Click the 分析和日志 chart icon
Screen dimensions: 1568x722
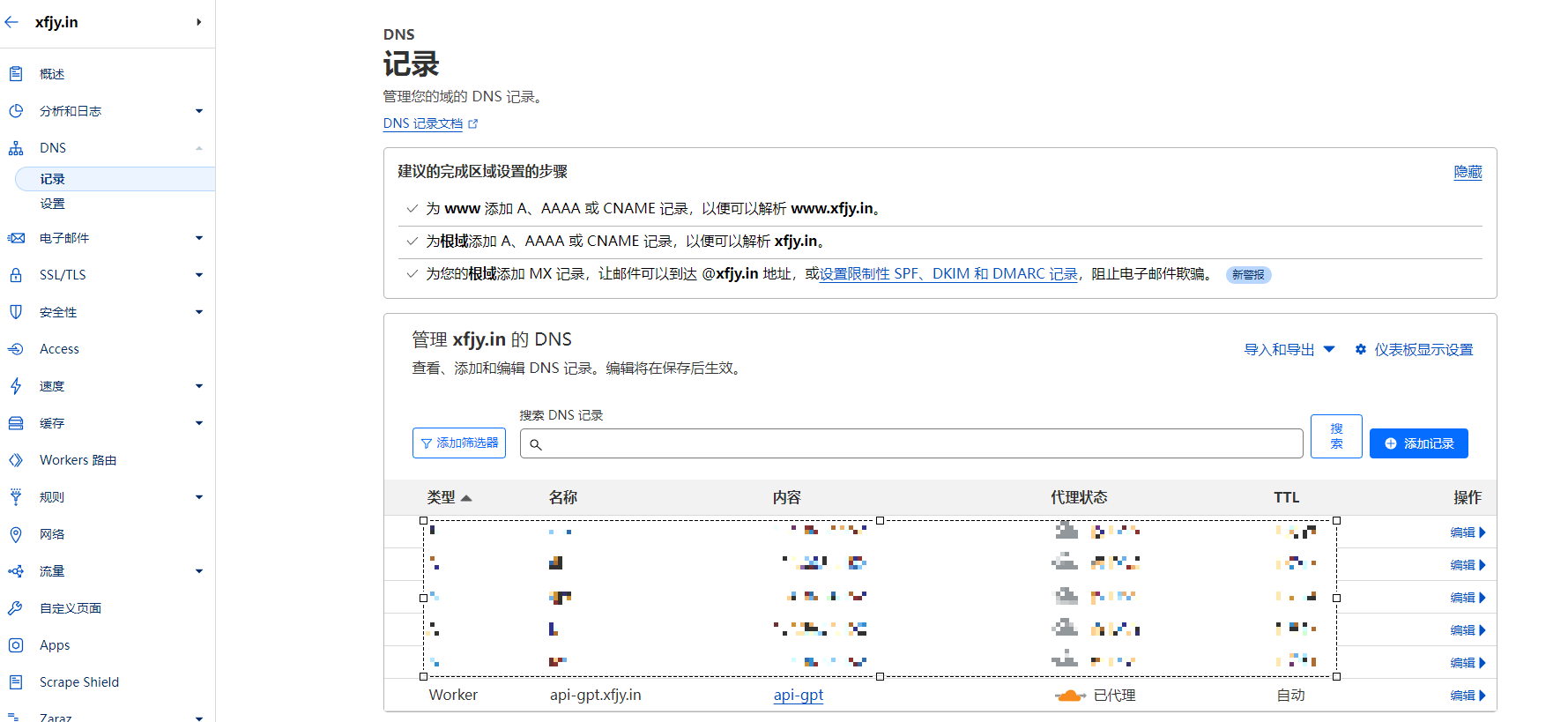coord(16,111)
